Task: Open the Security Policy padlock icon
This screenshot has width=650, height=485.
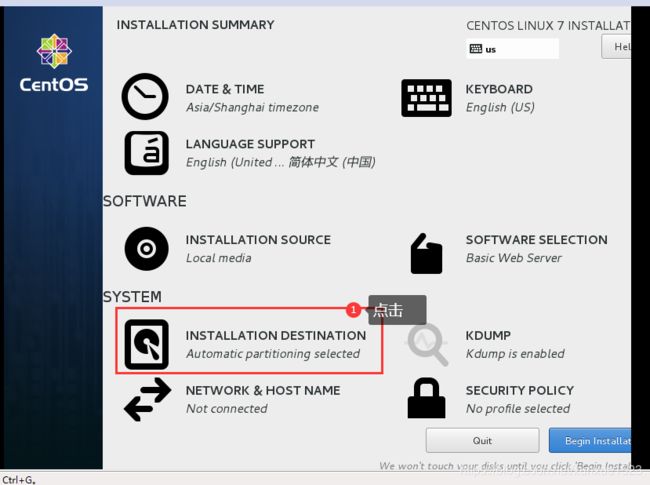Action: coord(427,398)
